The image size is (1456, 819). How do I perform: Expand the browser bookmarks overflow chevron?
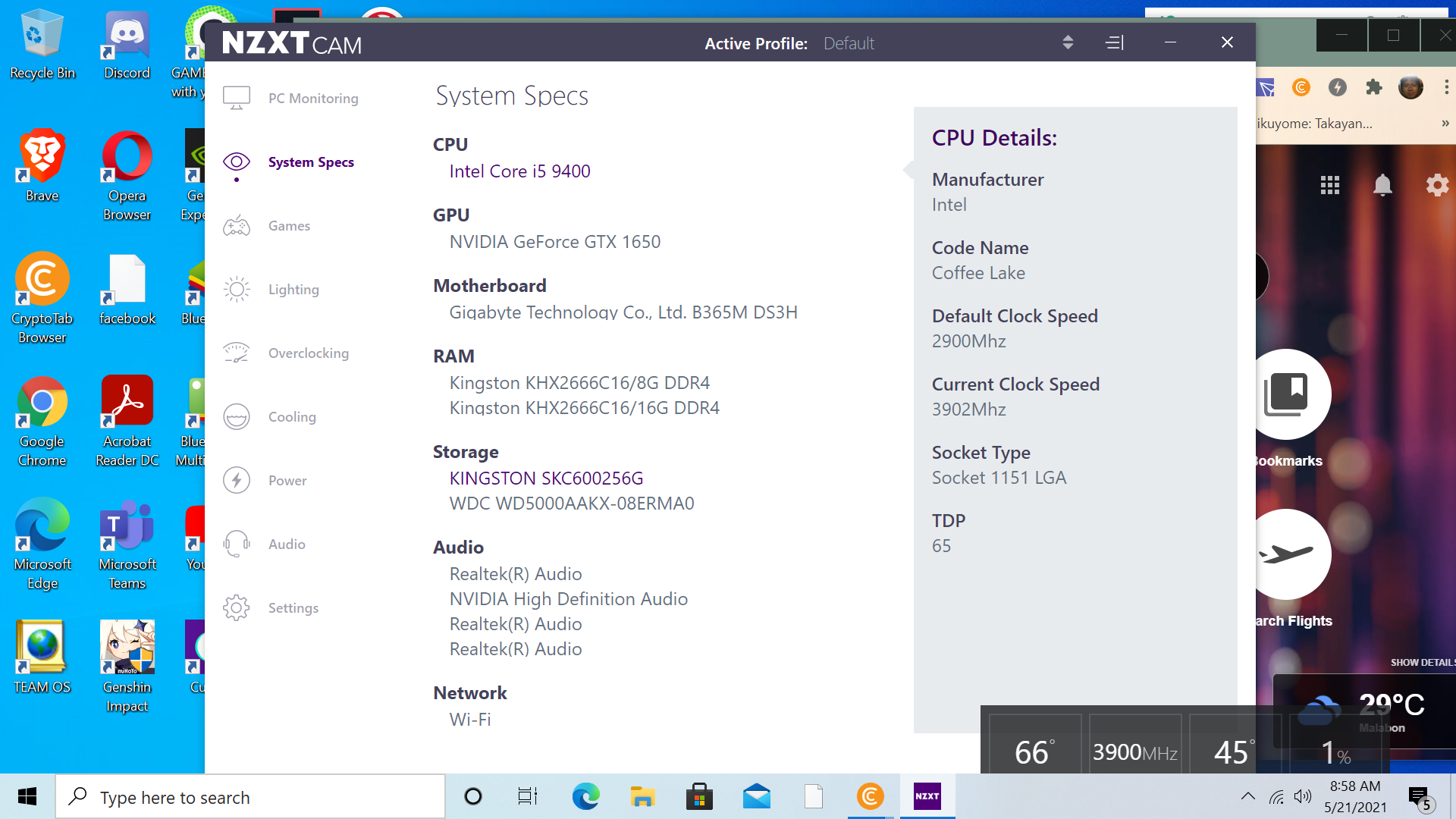[x=1445, y=123]
